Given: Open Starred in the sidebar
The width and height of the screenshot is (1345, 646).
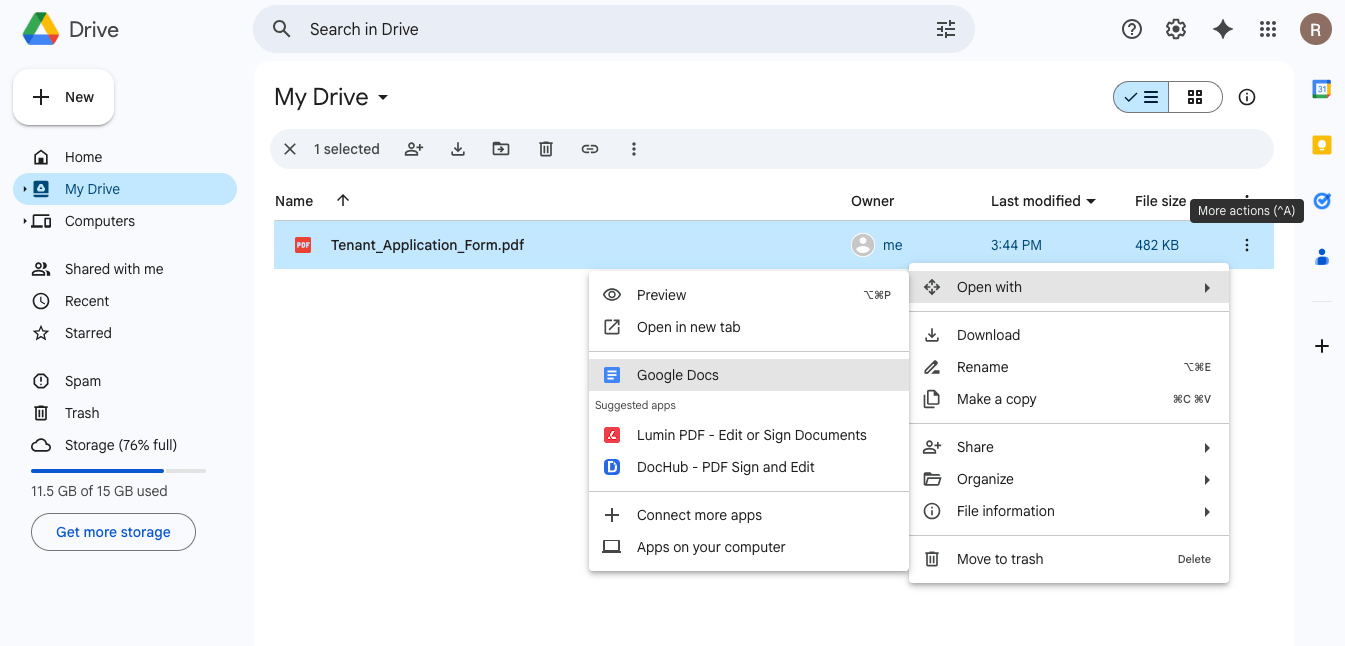Looking at the screenshot, I should pyautogui.click(x=125, y=333).
